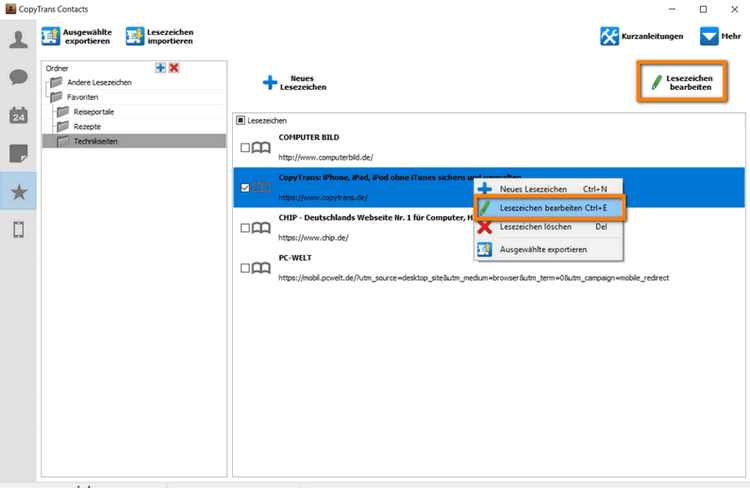This screenshot has width=750, height=488.
Task: Open the Mehr dropdown menu
Action: click(x=720, y=36)
